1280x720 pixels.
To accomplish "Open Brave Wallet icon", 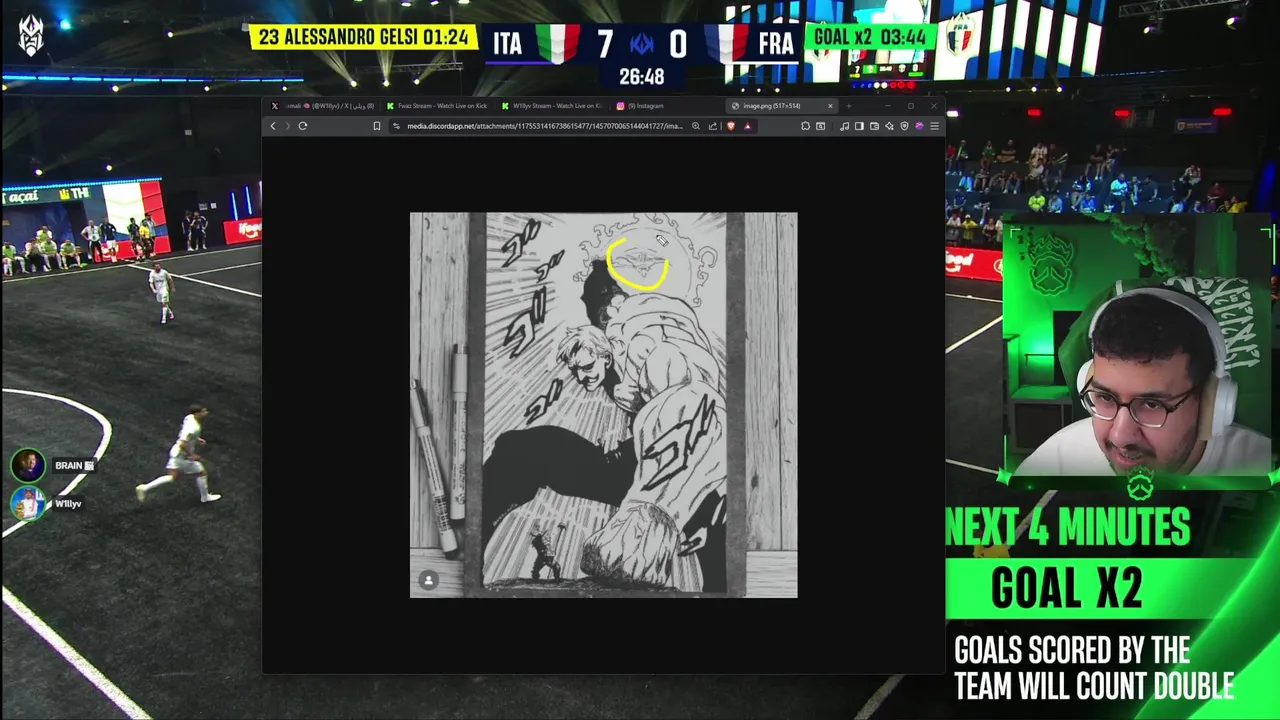I will (x=874, y=126).
